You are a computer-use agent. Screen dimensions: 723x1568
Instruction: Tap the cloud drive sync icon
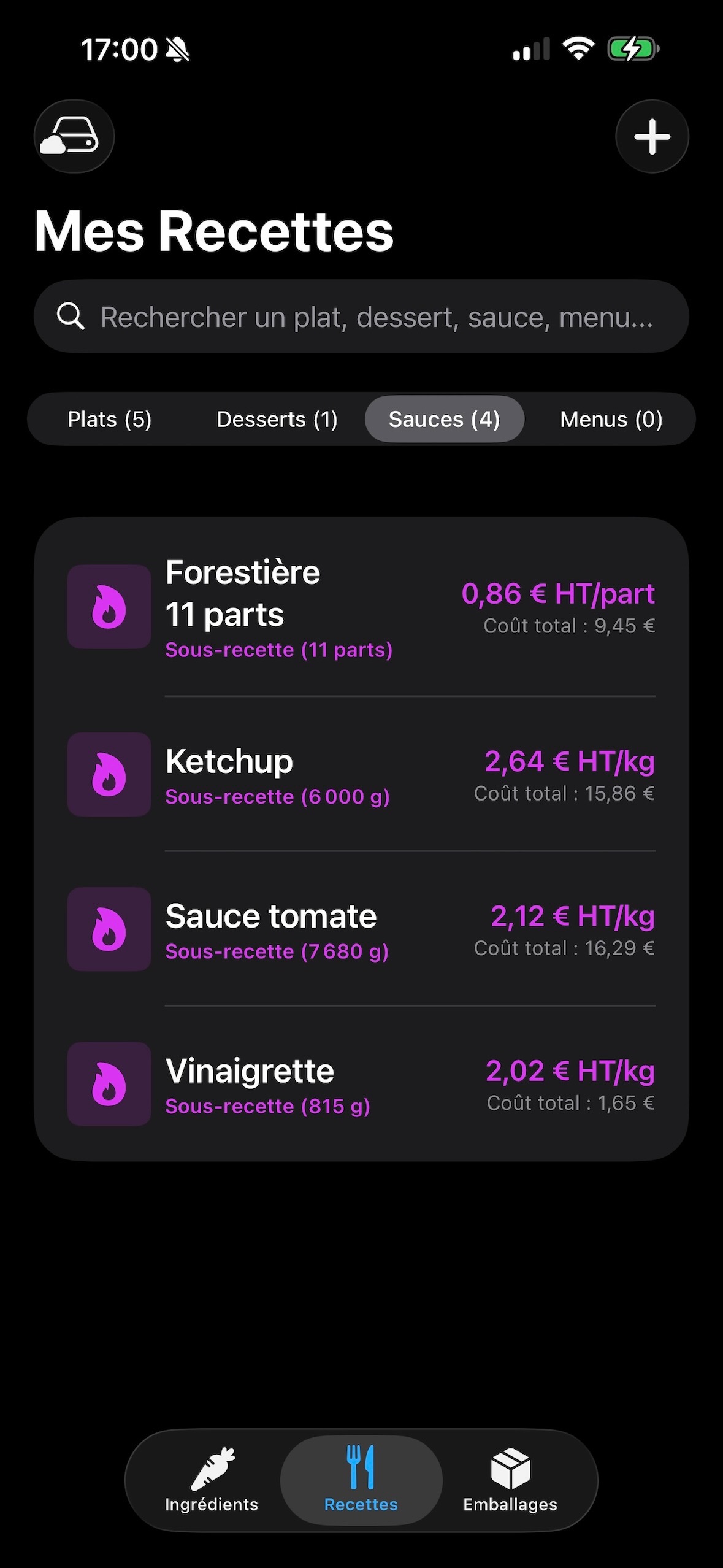tap(74, 136)
